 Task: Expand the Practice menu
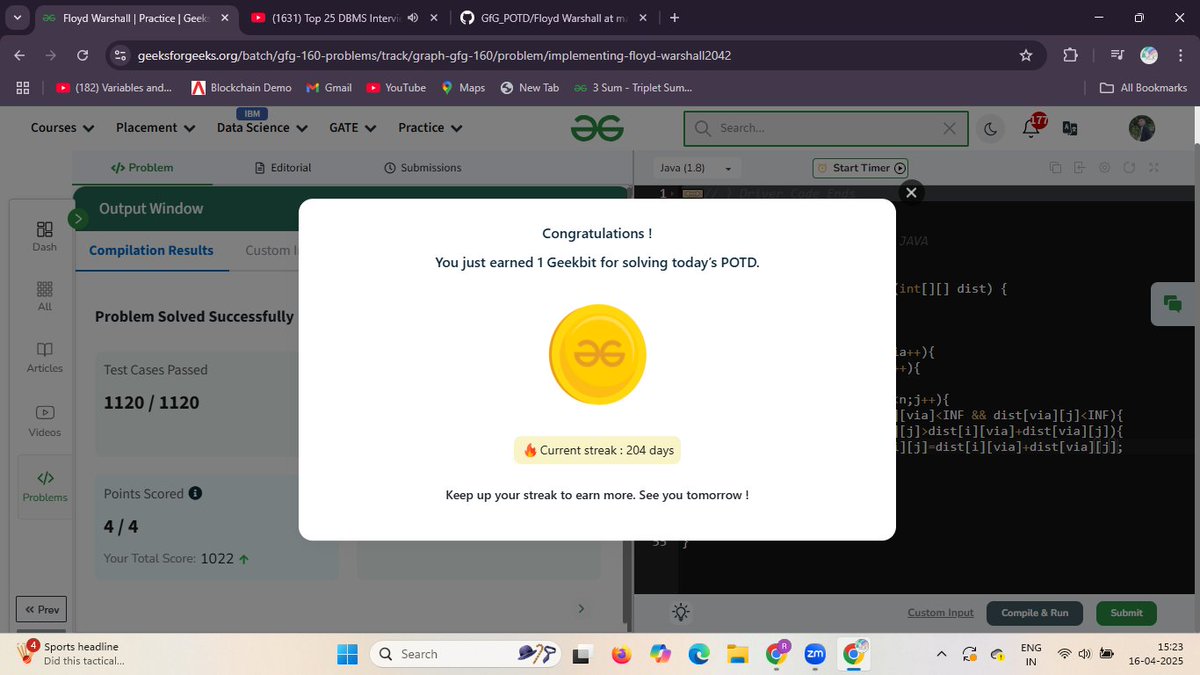tap(430, 128)
